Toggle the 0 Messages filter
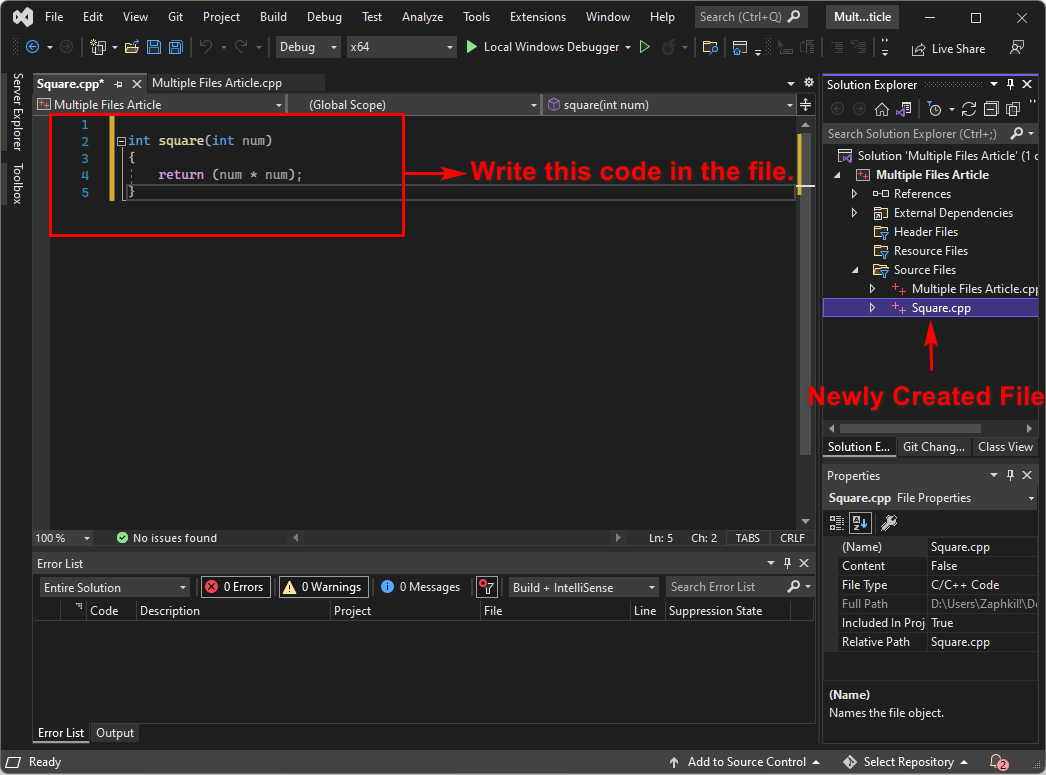The height and width of the screenshot is (775, 1046). (421, 586)
